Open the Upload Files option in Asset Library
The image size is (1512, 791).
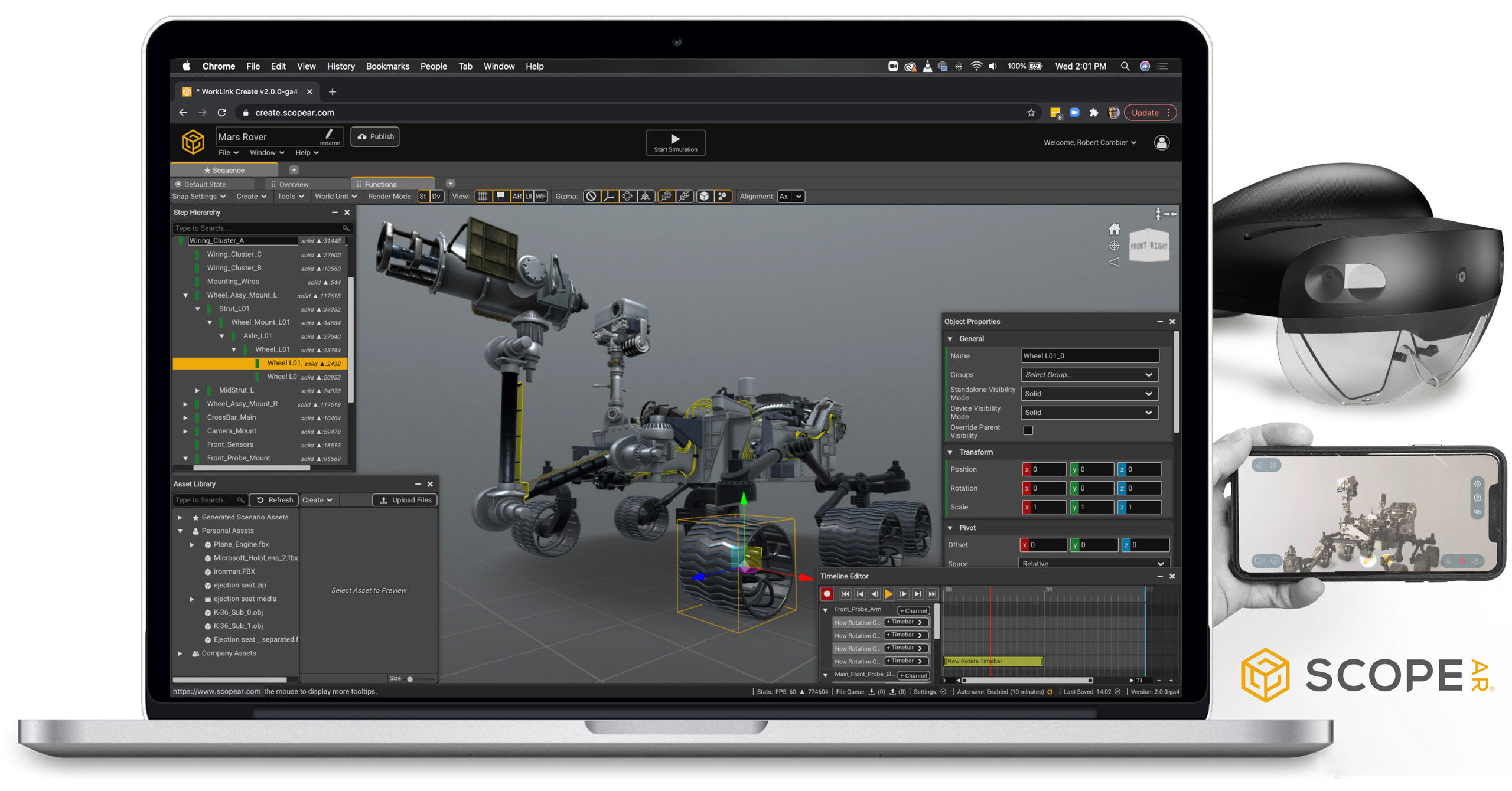coord(406,500)
